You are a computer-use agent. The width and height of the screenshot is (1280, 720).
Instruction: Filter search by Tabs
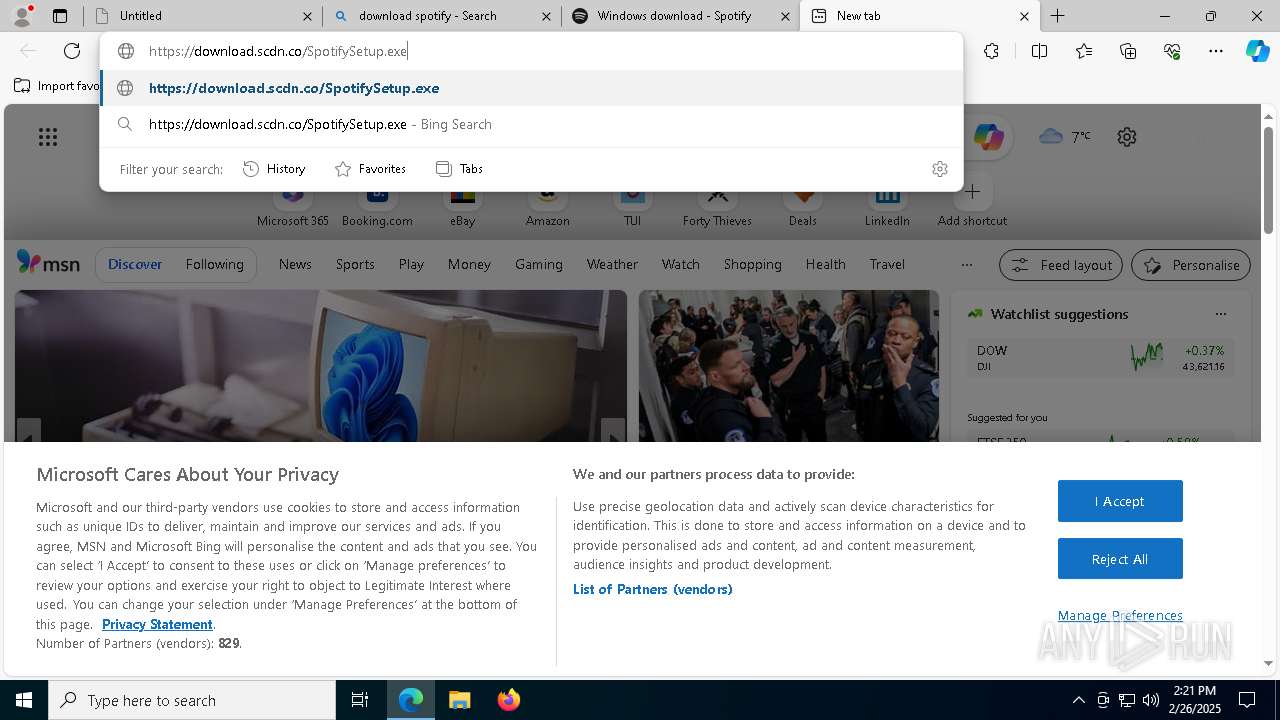click(x=460, y=169)
